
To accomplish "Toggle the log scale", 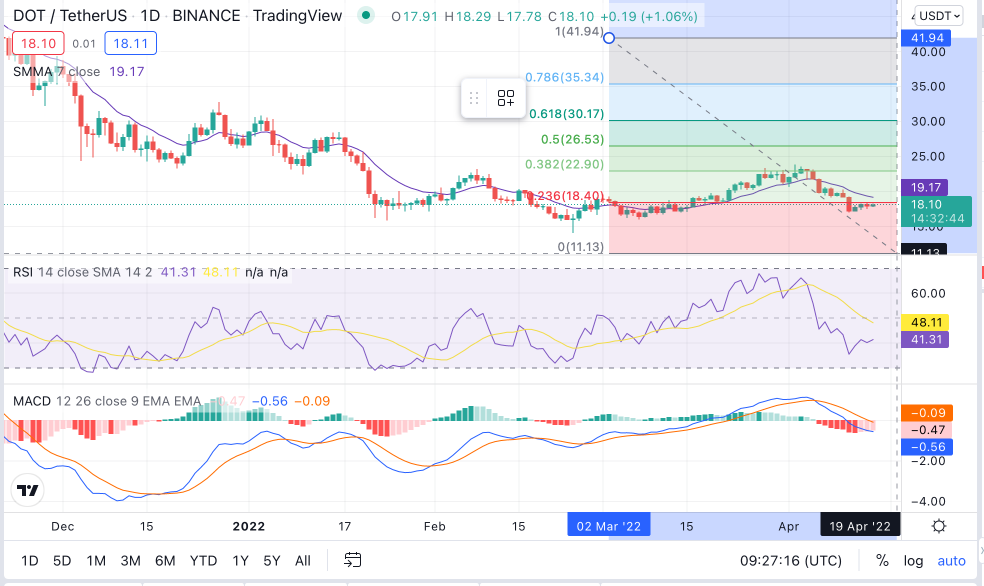I will [913, 560].
